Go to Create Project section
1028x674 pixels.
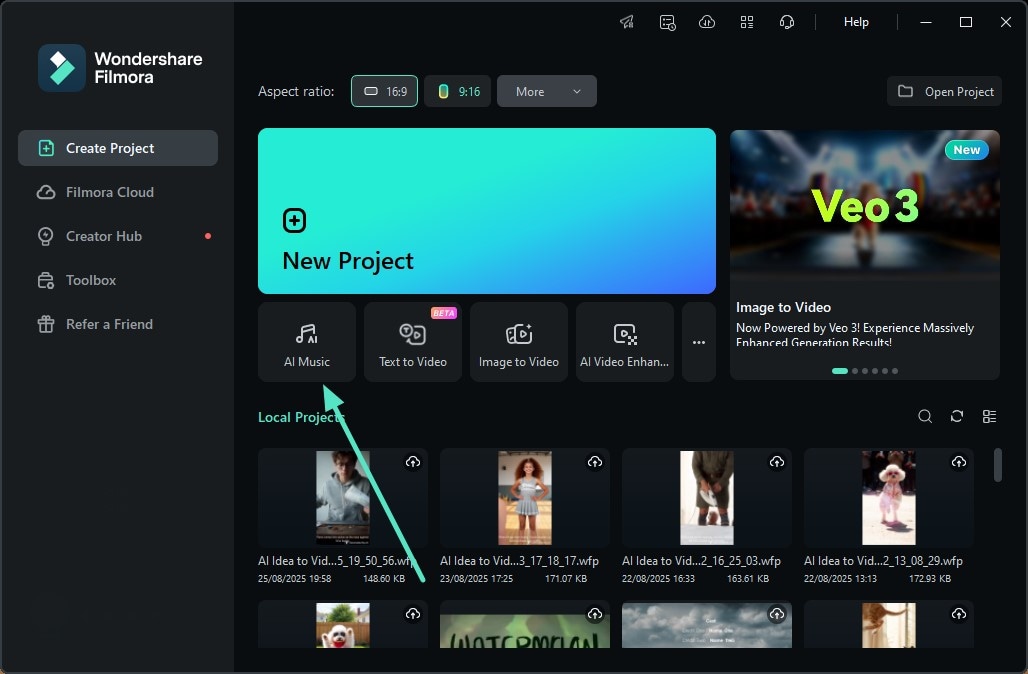click(x=118, y=148)
